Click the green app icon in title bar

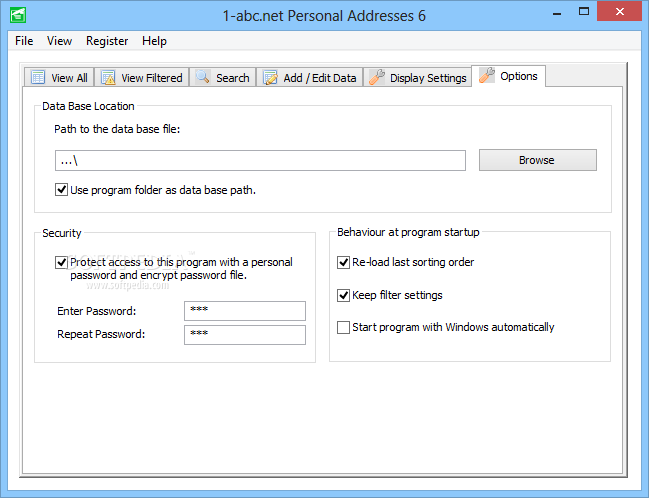coord(18,16)
